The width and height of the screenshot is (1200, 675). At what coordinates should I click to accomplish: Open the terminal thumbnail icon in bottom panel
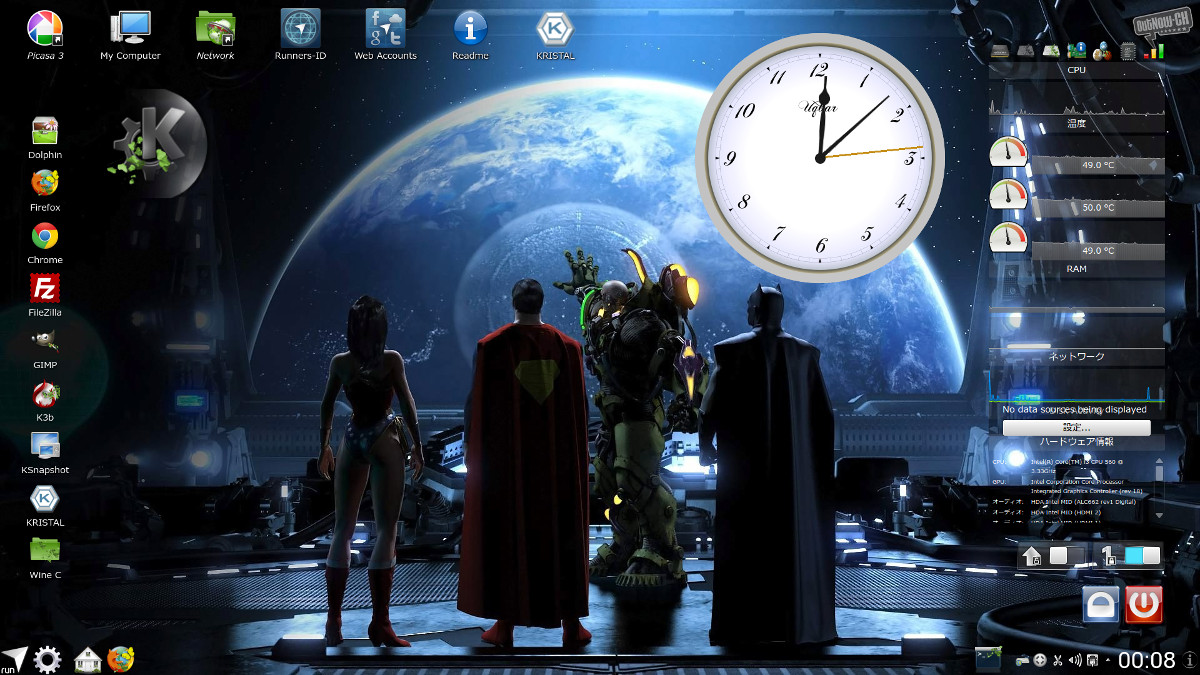click(x=988, y=659)
